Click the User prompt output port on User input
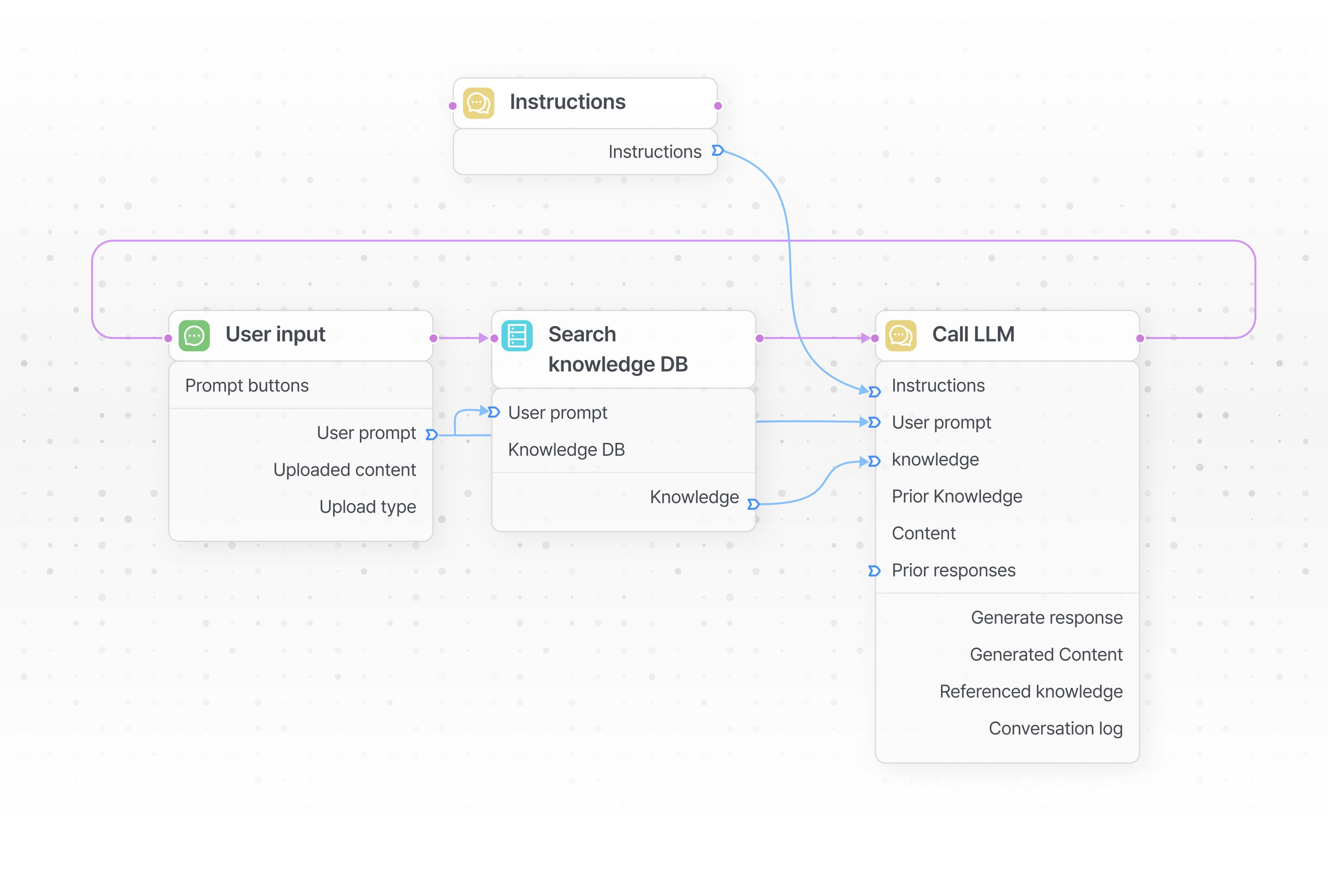 coord(432,435)
